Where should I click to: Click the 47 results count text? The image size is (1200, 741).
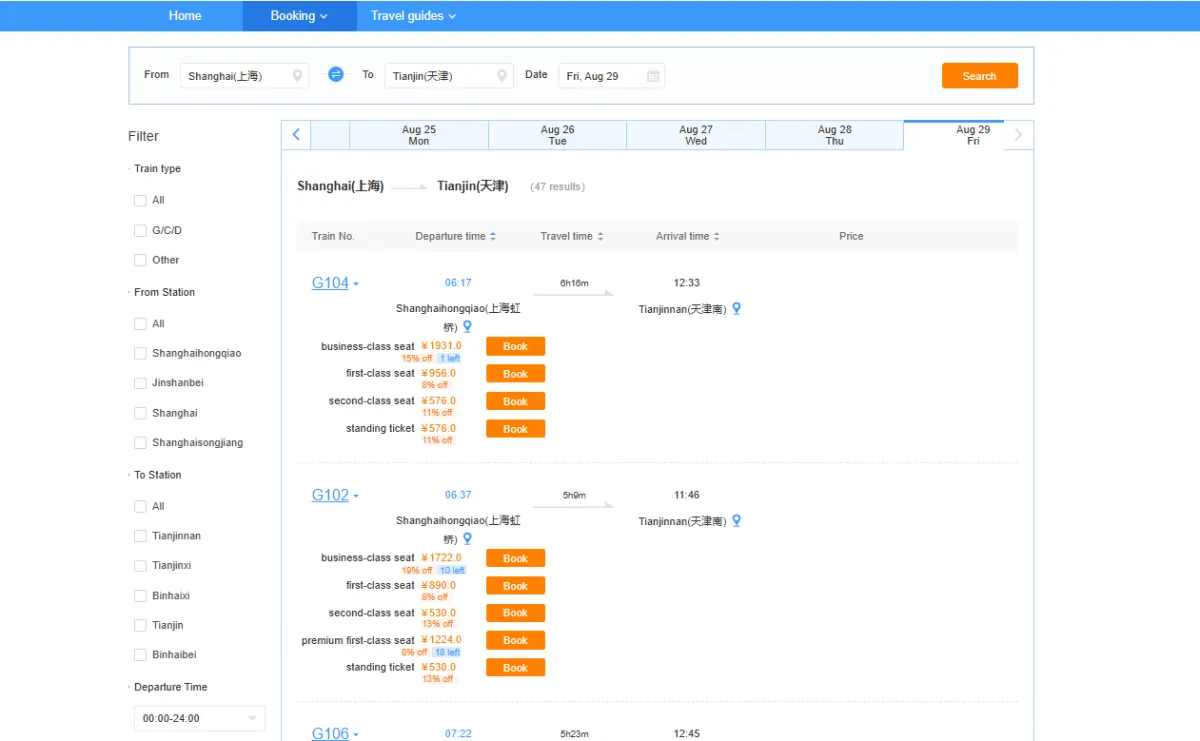point(558,187)
